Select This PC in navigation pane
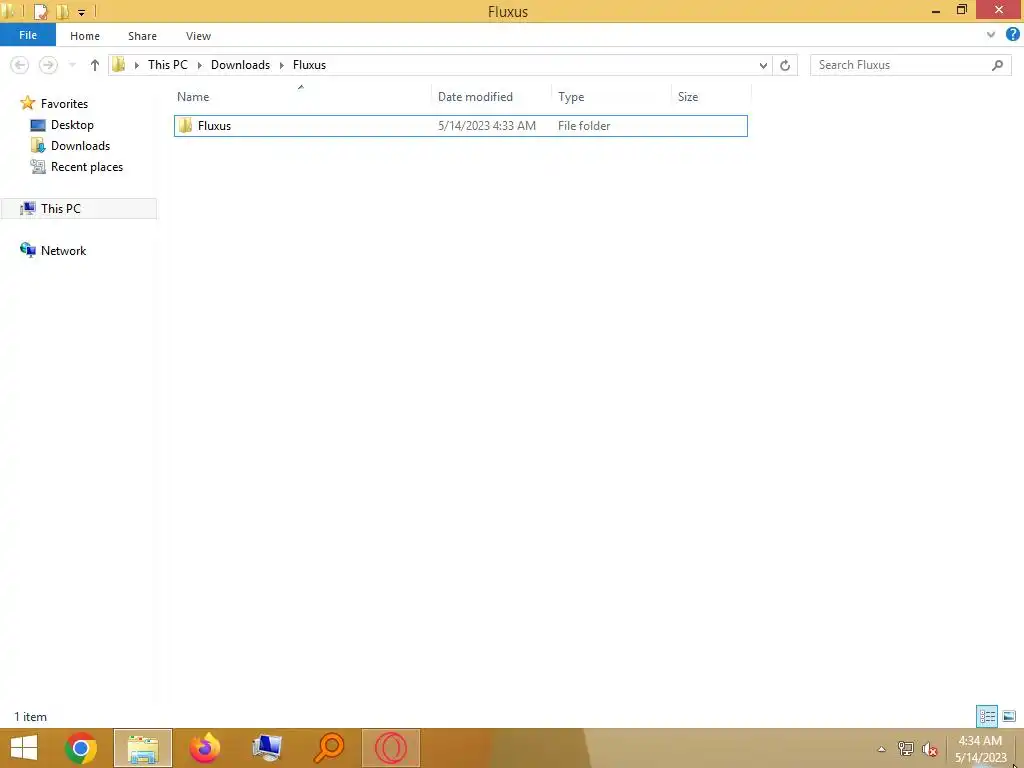The image size is (1024, 768). point(78,208)
